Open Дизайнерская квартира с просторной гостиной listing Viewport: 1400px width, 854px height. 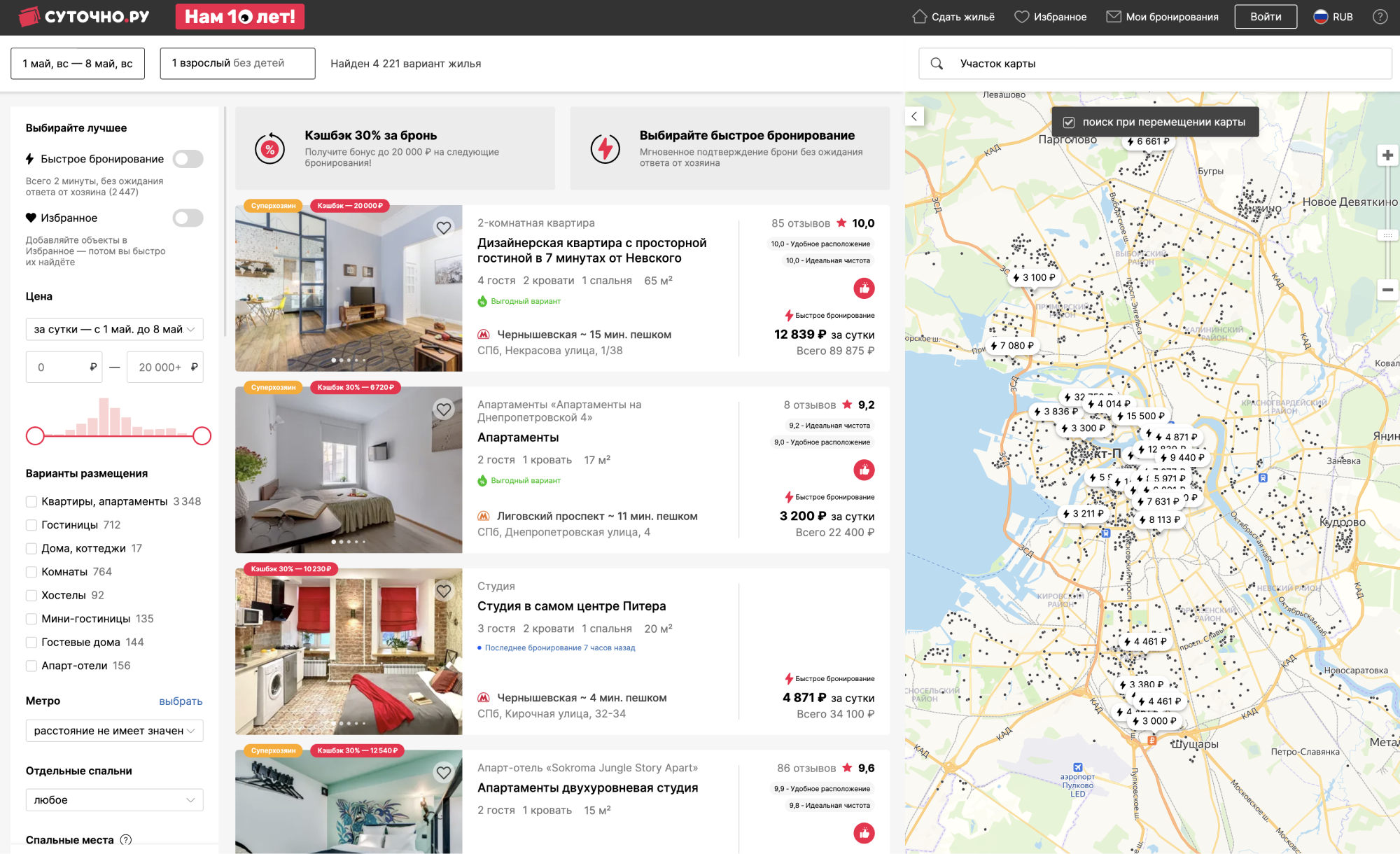[592, 251]
